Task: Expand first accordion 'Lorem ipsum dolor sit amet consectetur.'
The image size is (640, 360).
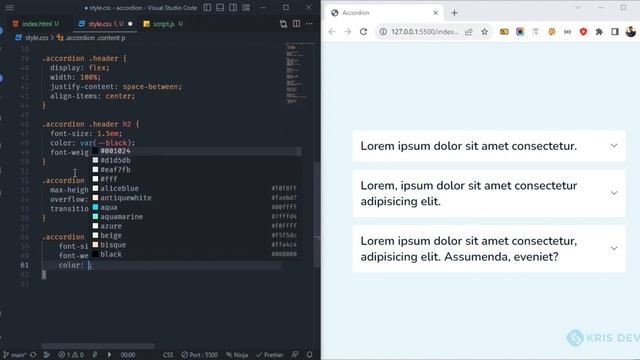Action: pyautogui.click(x=489, y=146)
